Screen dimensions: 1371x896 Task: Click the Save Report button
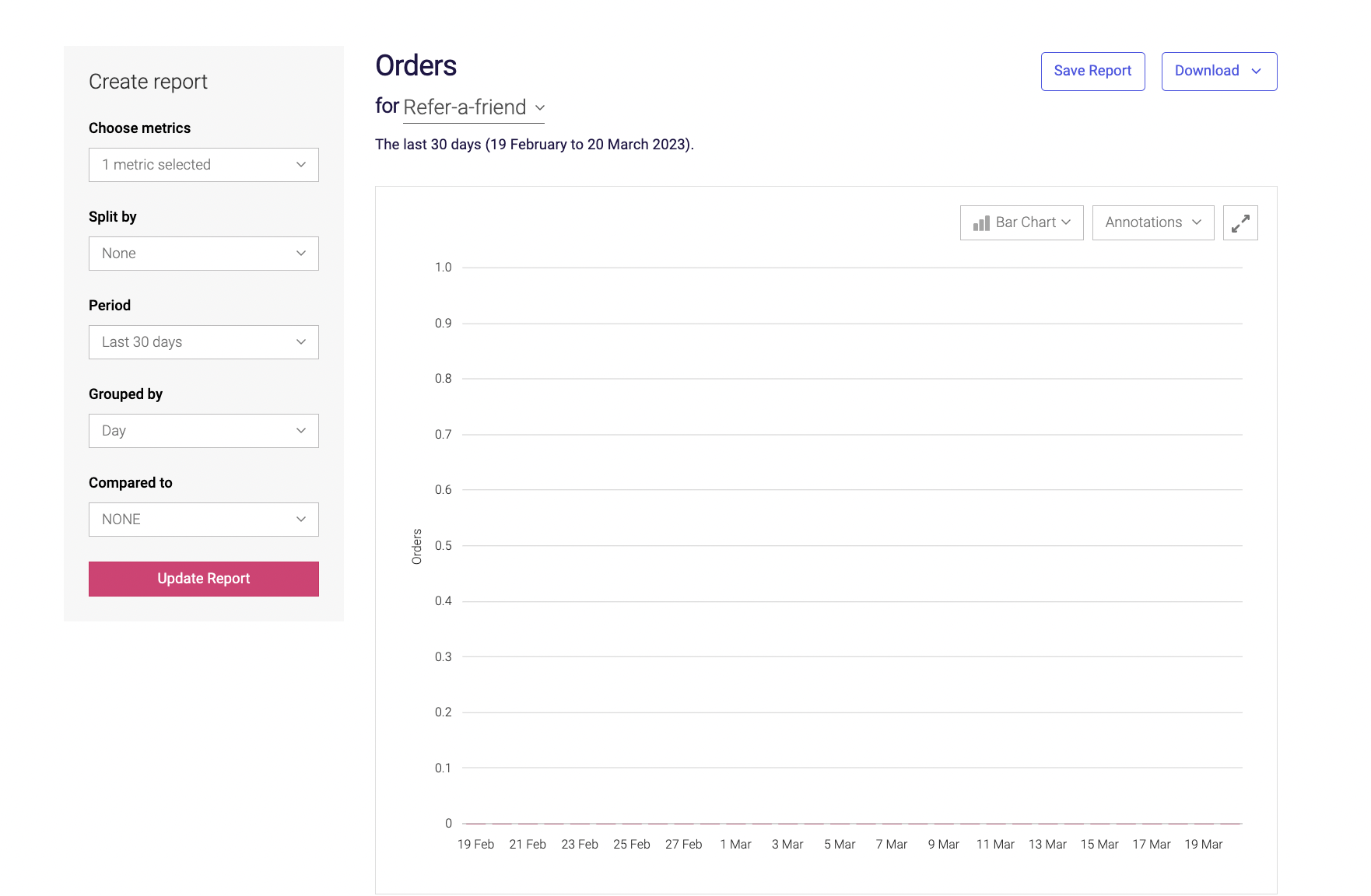tap(1093, 72)
